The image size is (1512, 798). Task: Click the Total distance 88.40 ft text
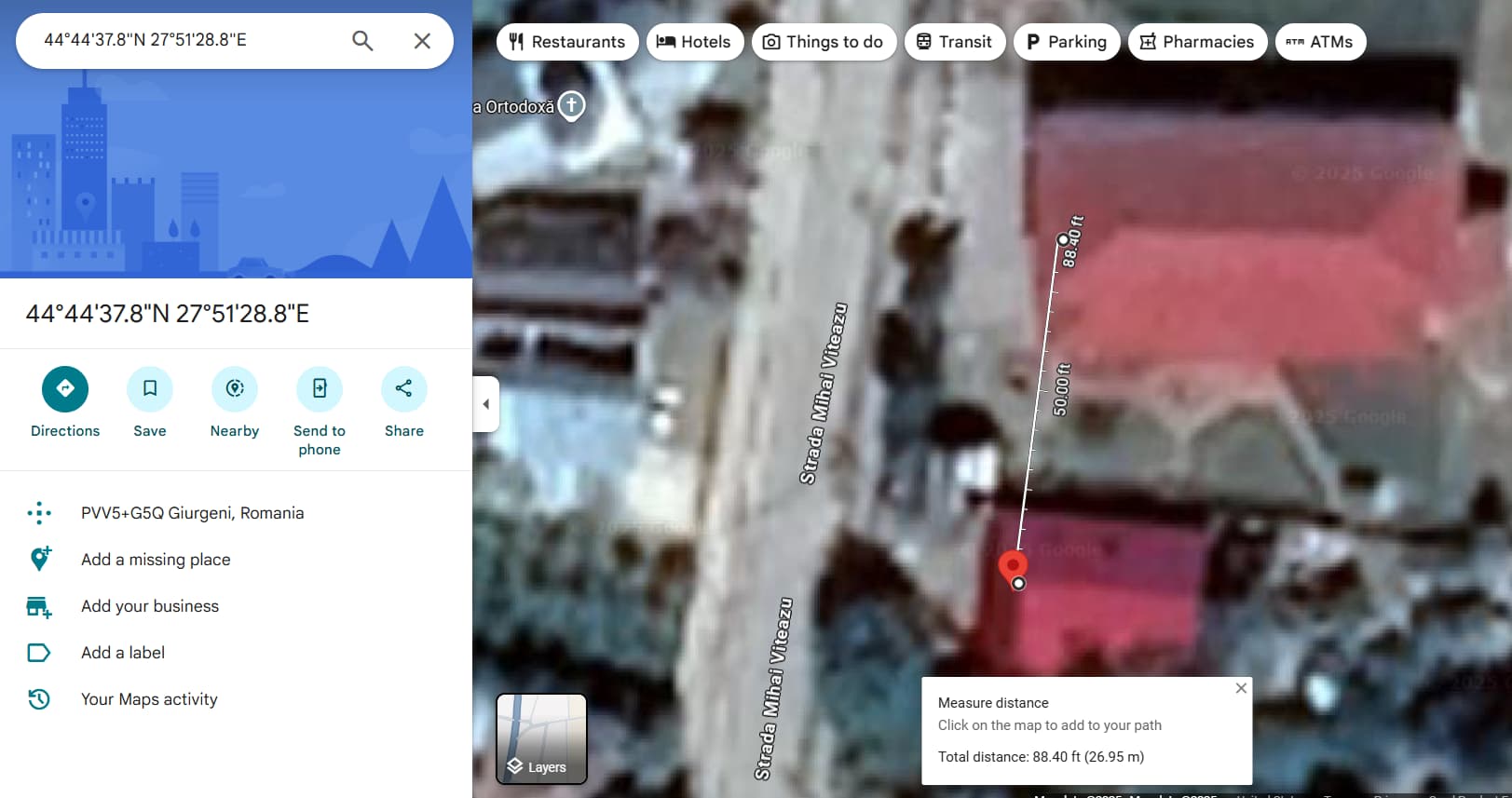1041,757
